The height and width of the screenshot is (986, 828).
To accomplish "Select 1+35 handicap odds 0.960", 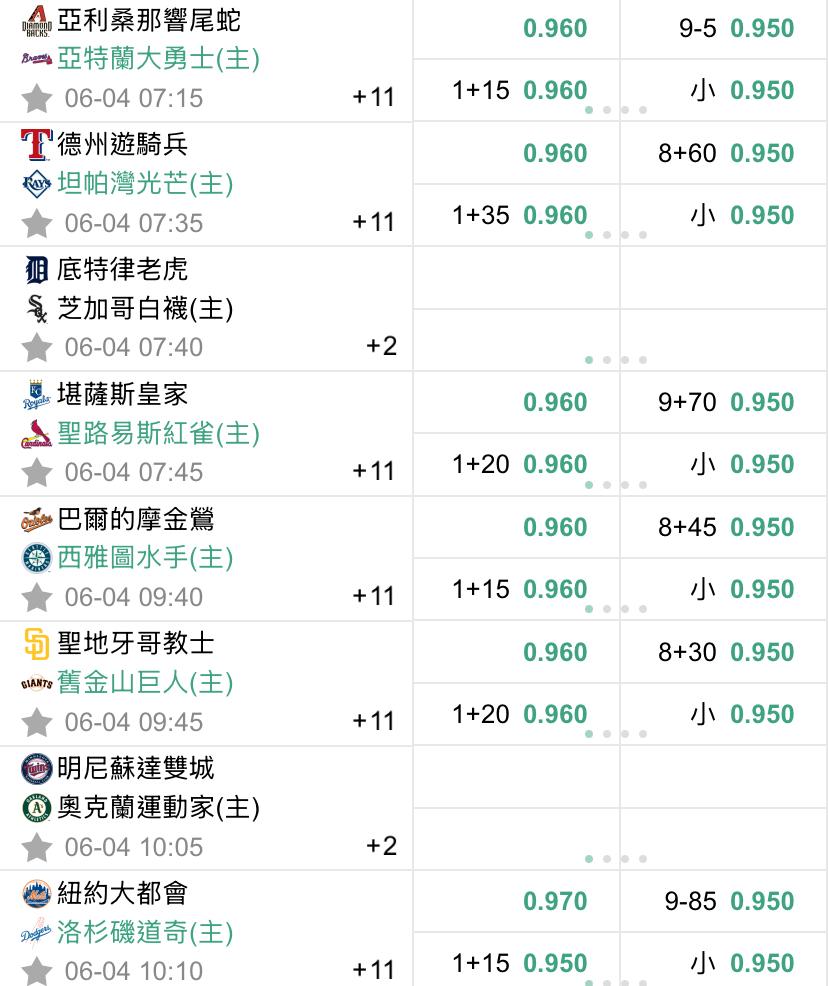I will point(519,215).
